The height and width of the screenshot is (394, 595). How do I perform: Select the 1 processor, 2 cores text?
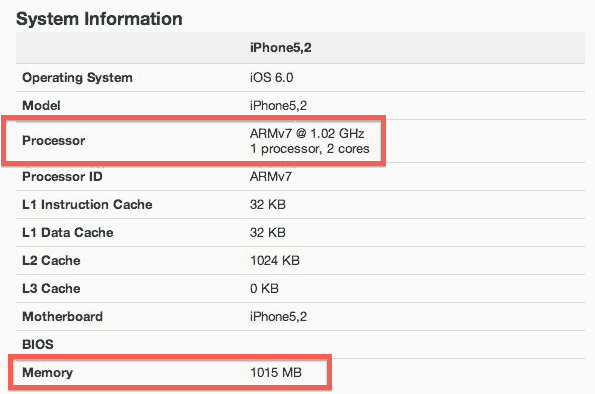(x=310, y=149)
